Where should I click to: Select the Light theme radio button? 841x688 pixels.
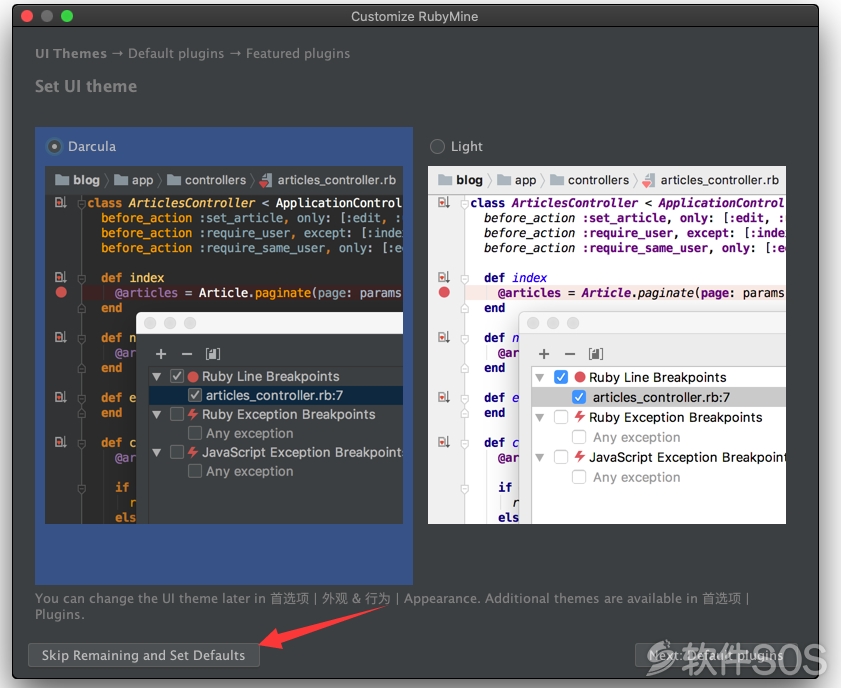tap(437, 146)
